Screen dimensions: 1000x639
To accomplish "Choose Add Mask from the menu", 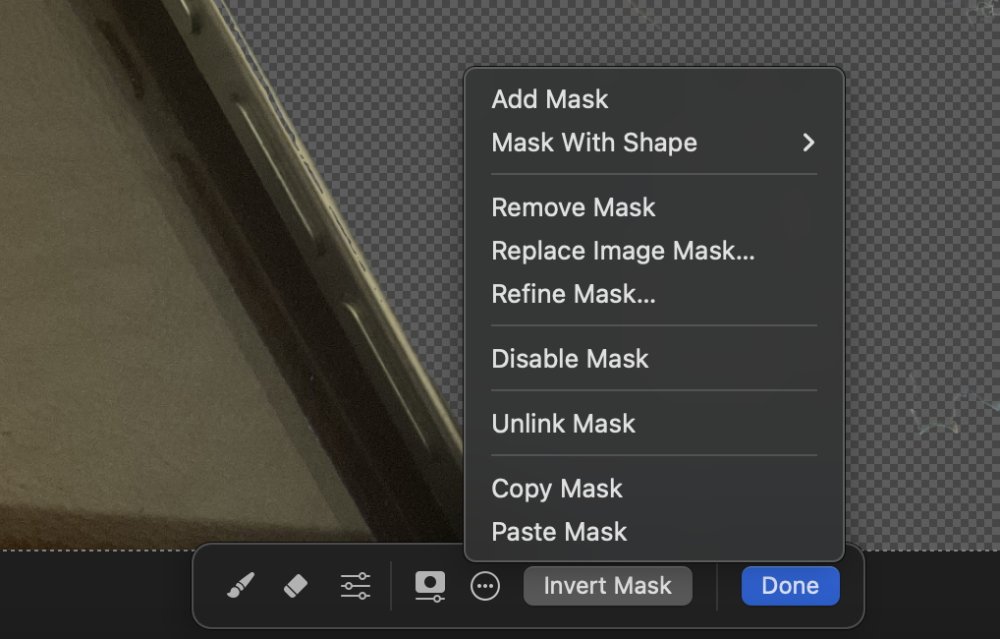I will tap(550, 99).
